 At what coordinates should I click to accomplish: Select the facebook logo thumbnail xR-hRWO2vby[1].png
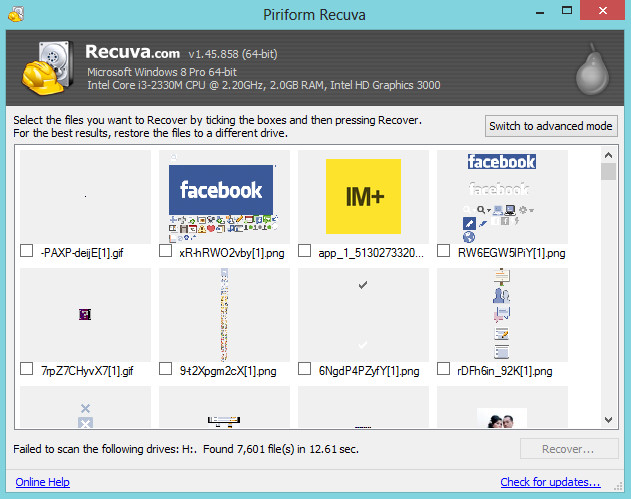224,197
